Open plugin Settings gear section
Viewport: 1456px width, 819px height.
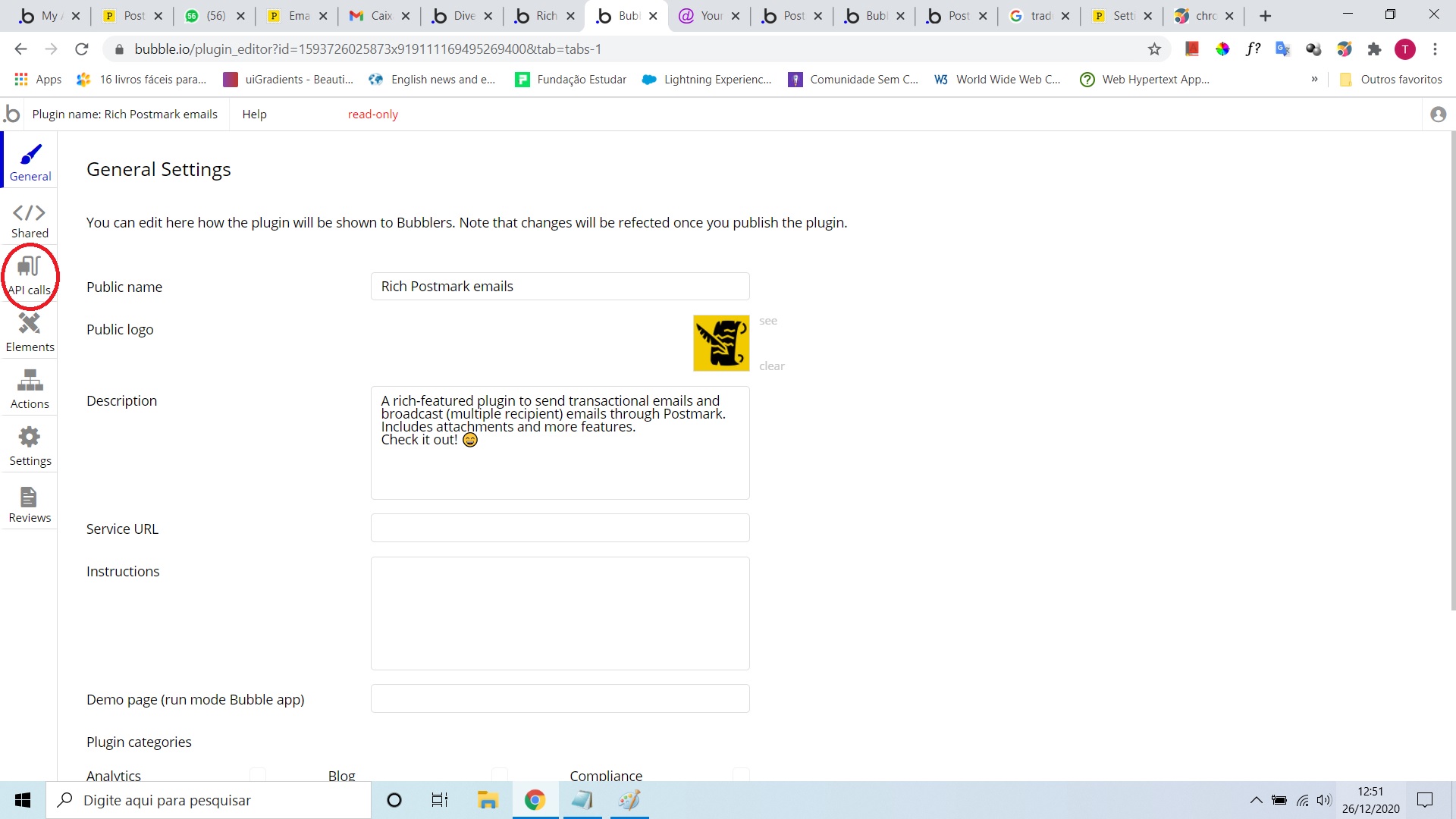(x=30, y=447)
